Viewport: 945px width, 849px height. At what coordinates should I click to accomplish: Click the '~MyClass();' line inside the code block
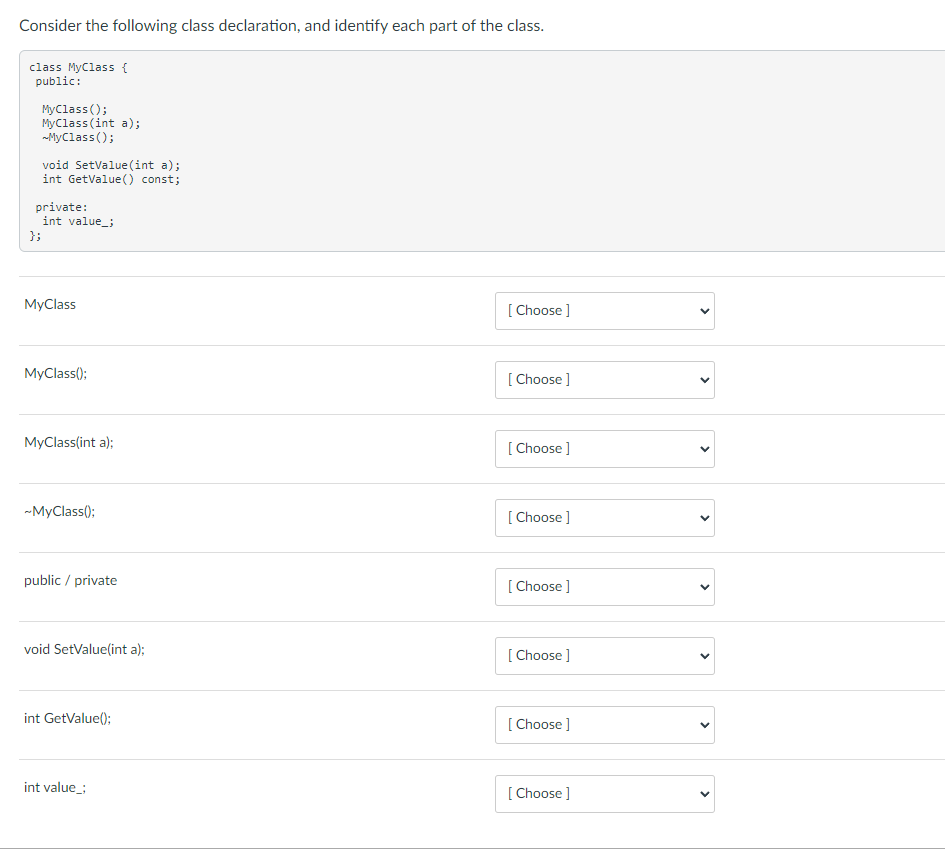77,137
